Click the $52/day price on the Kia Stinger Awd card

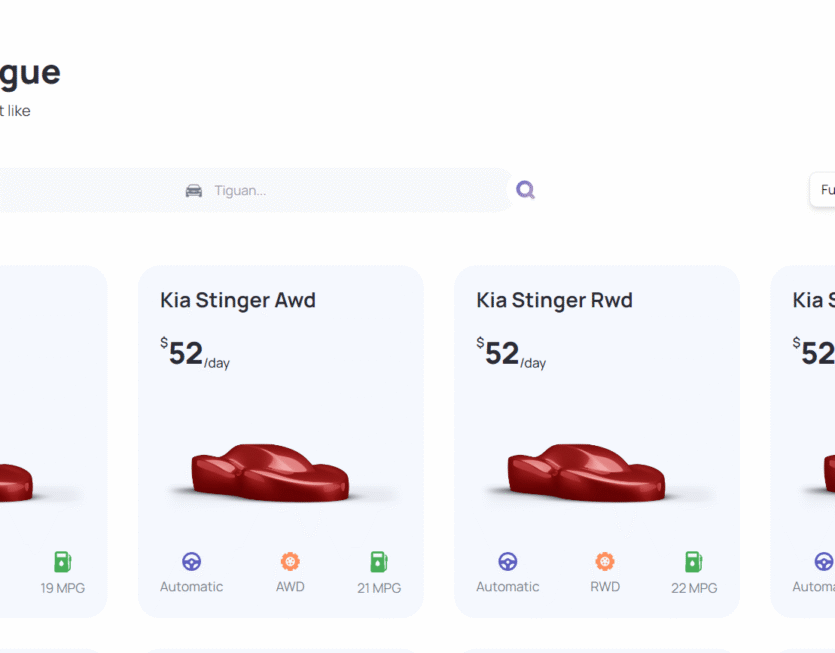click(195, 353)
